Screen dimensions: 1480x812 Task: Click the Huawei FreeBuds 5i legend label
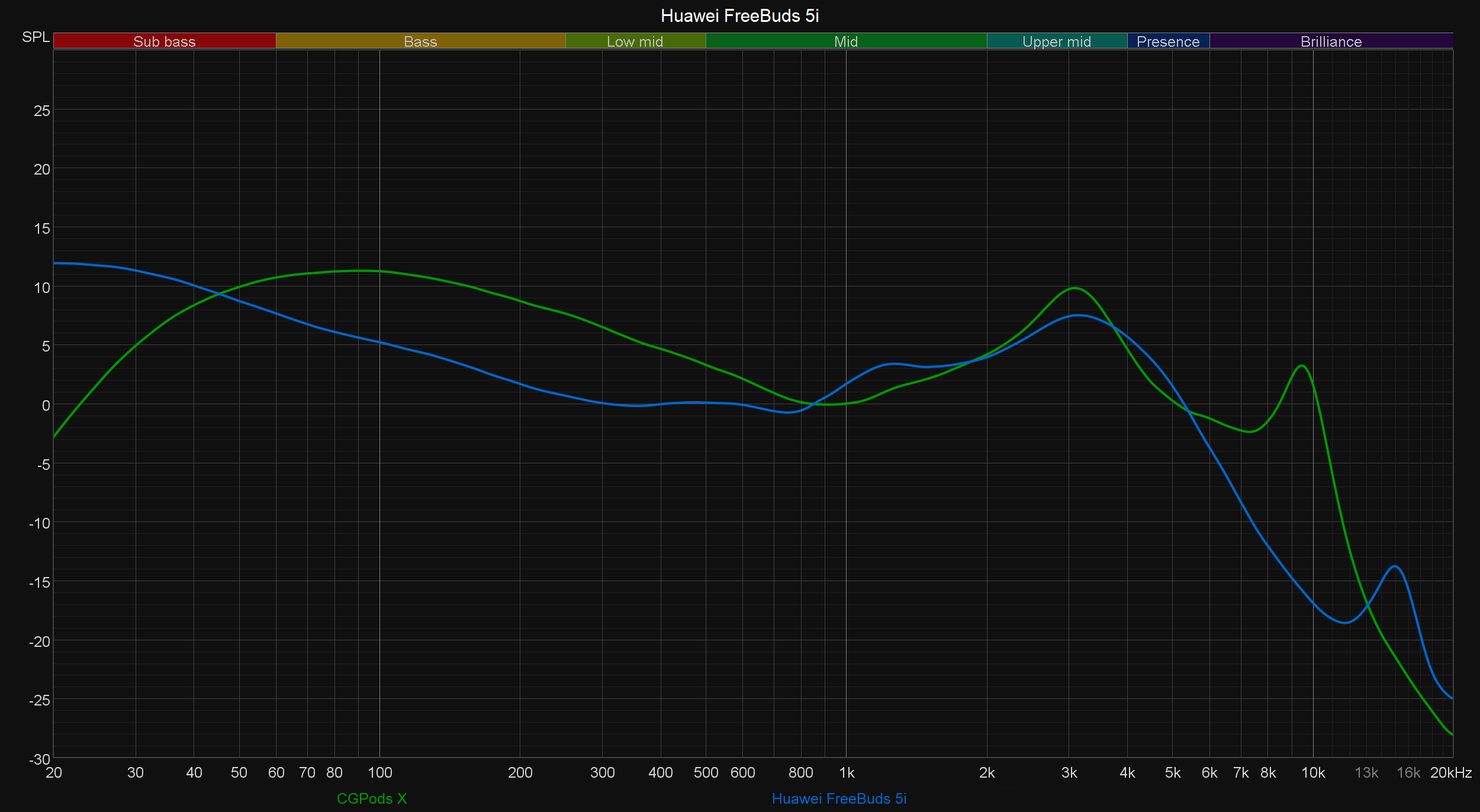point(839,798)
